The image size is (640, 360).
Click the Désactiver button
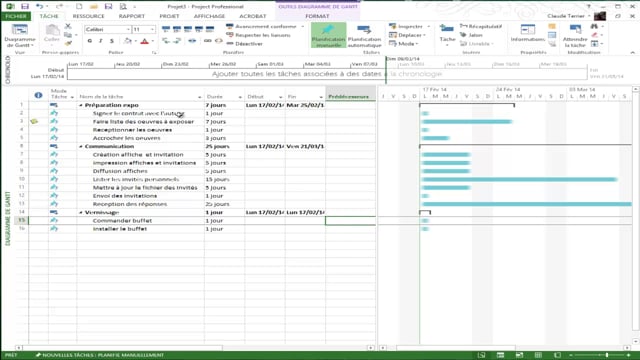[x=244, y=44]
